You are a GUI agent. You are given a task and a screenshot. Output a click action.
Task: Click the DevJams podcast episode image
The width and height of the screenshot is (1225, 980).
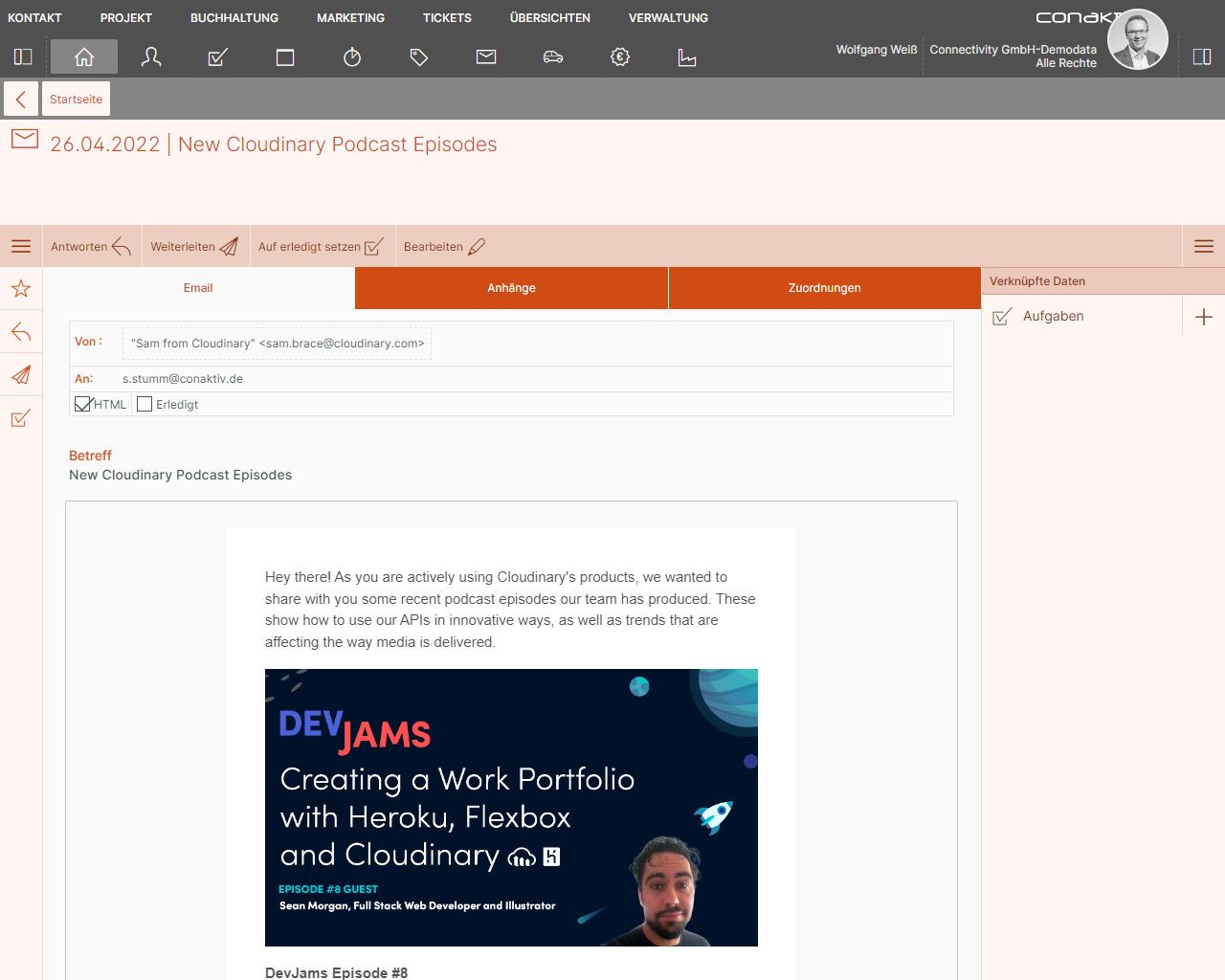tap(511, 808)
